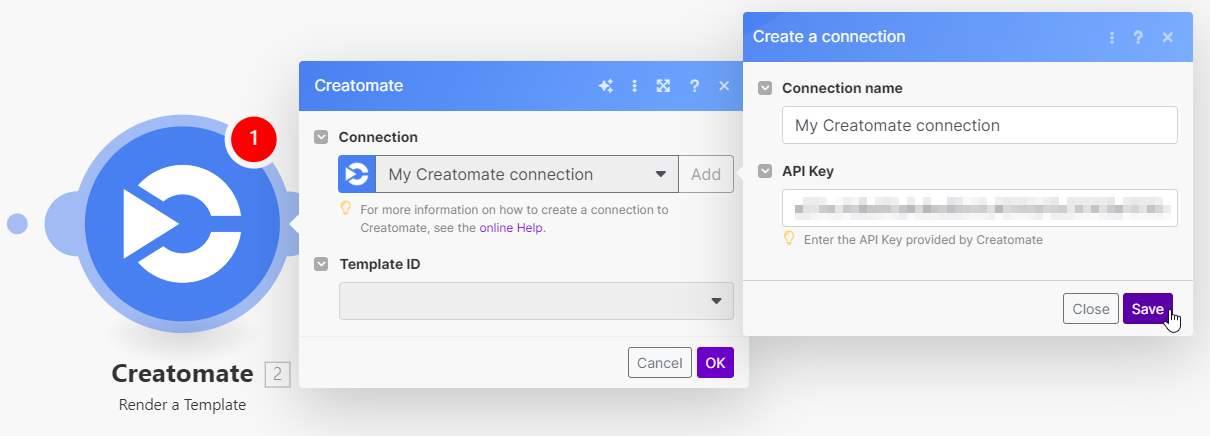Open help for the Creatomate panel
This screenshot has height=436, width=1210.
[694, 86]
